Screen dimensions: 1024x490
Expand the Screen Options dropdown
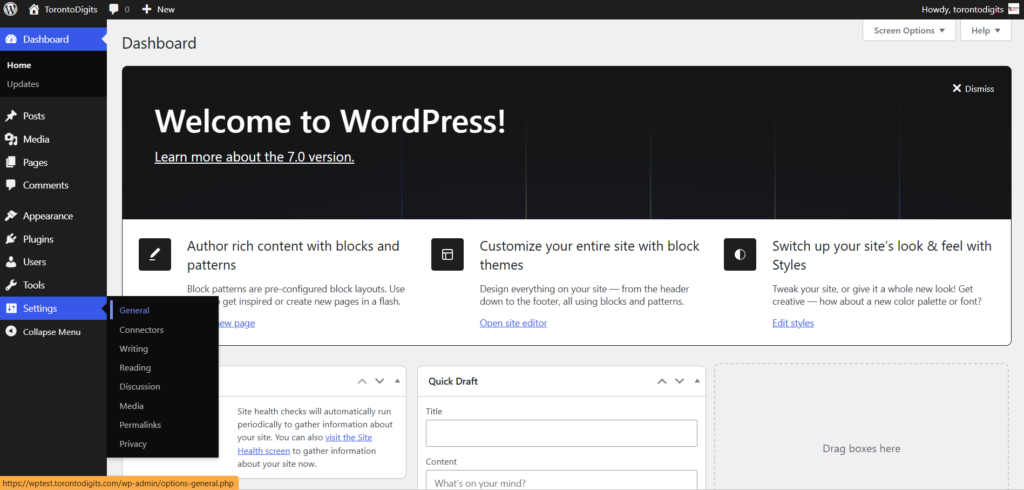coord(908,31)
